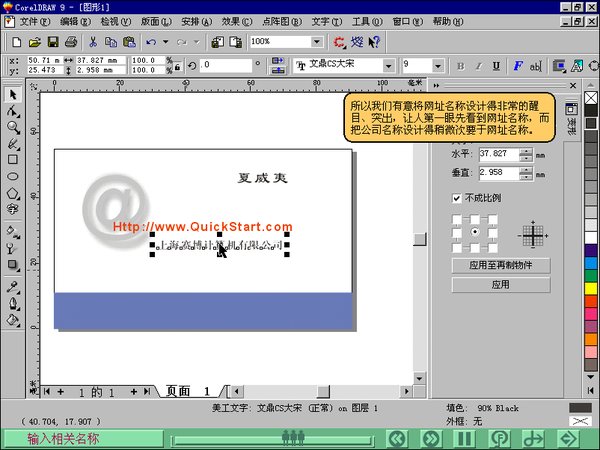600x450 pixels.
Task: Click the rotation angle input field
Action: (x=226, y=65)
